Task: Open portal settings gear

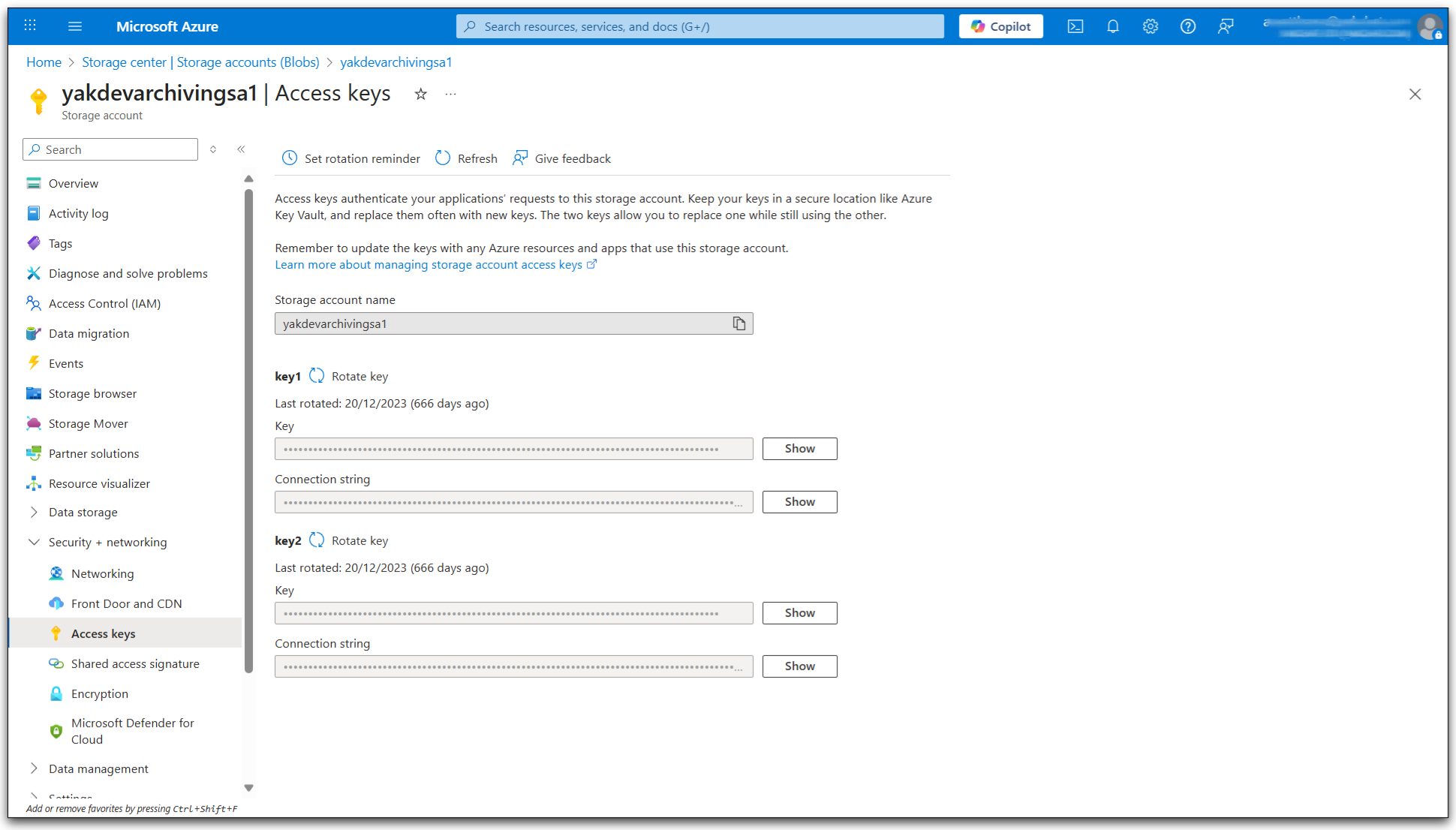Action: click(1150, 26)
